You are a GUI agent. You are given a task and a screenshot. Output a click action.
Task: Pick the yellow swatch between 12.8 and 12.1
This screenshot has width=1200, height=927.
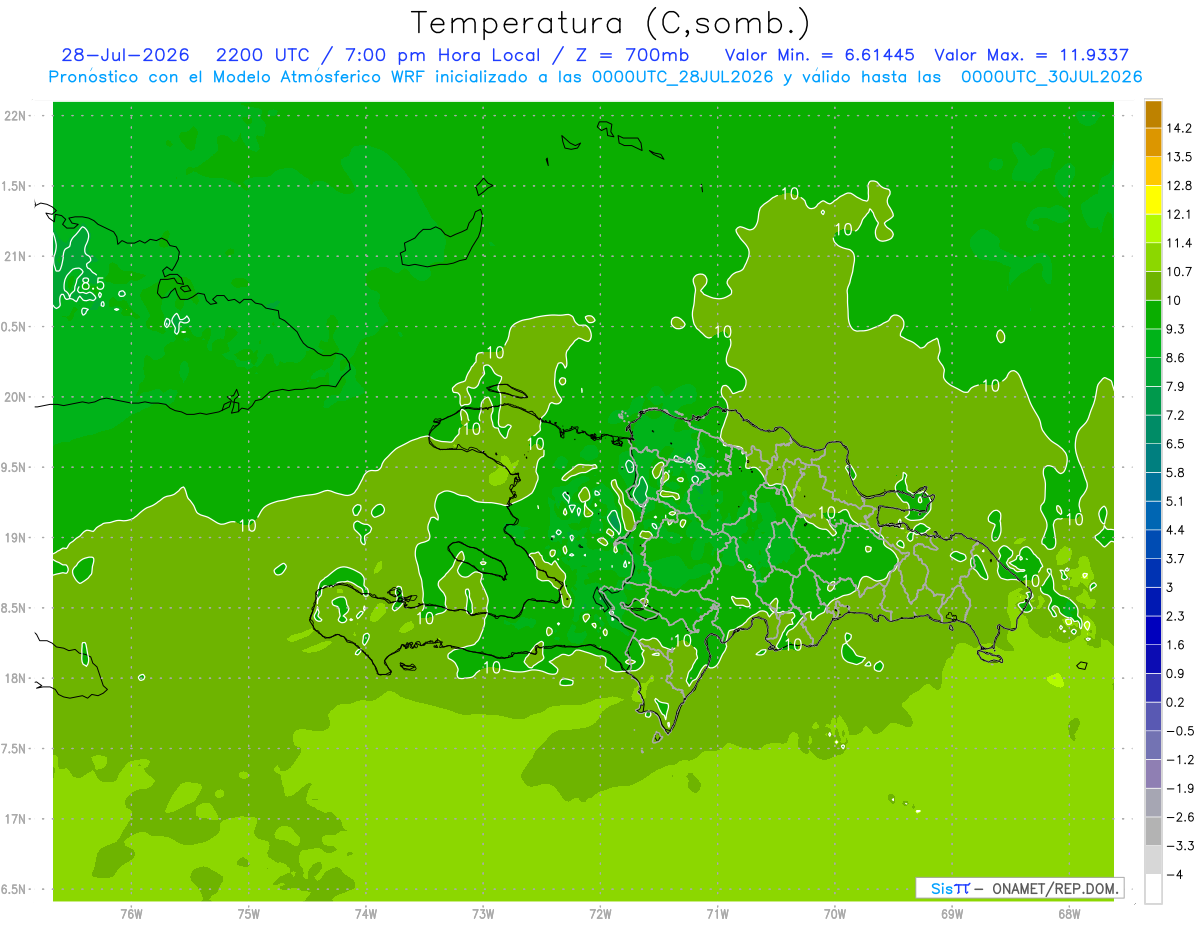(x=1153, y=200)
